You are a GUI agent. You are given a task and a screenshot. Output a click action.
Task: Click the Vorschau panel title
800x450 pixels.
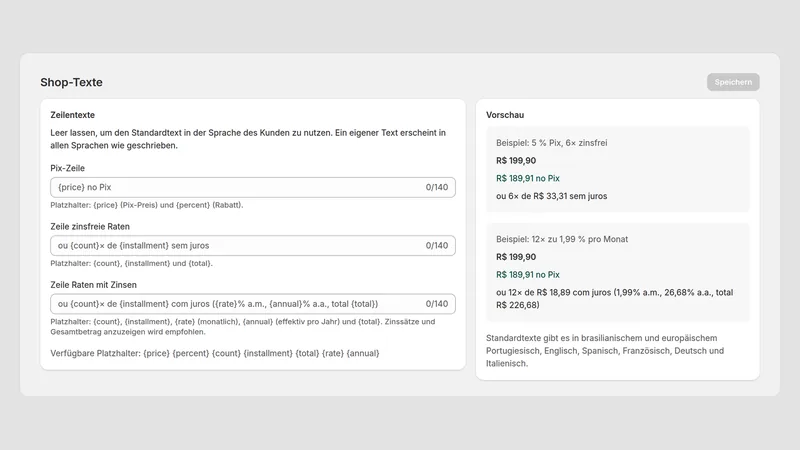(x=505, y=115)
